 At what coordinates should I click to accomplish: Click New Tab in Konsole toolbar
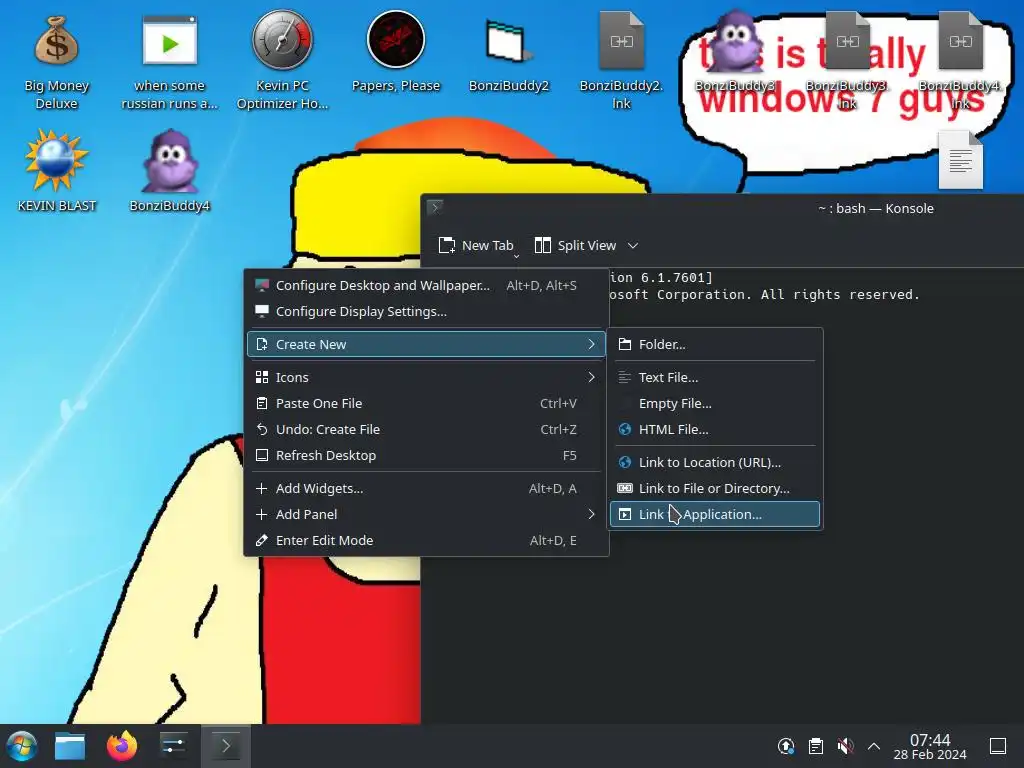[476, 246]
